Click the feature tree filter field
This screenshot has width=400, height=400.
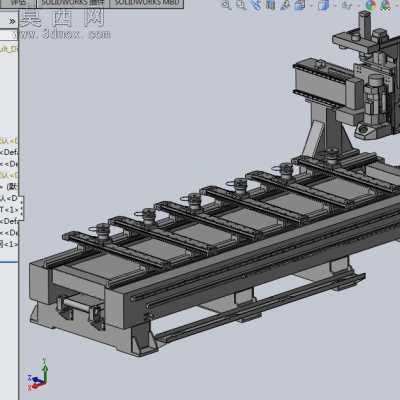tap(9, 35)
